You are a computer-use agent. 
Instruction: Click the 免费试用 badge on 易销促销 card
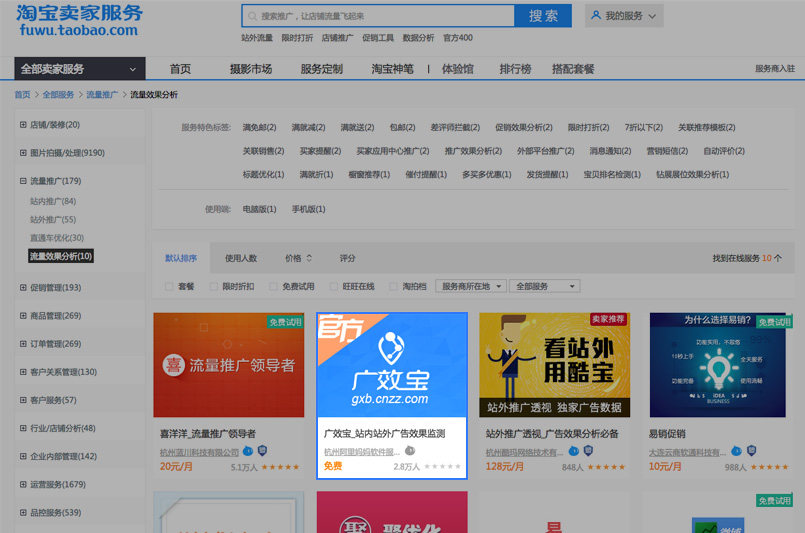pos(774,322)
